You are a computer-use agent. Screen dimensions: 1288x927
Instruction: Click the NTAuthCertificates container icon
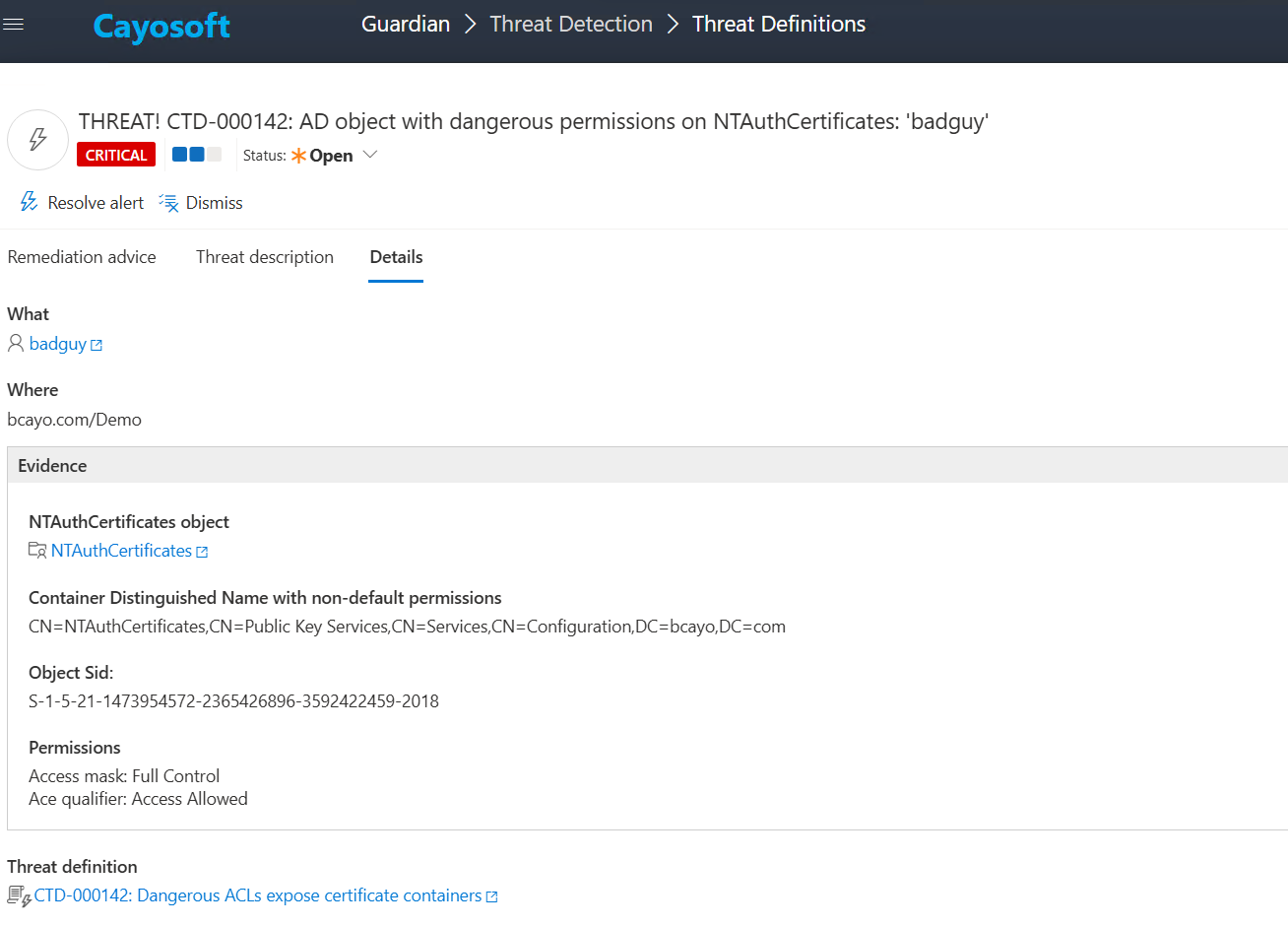[x=37, y=551]
